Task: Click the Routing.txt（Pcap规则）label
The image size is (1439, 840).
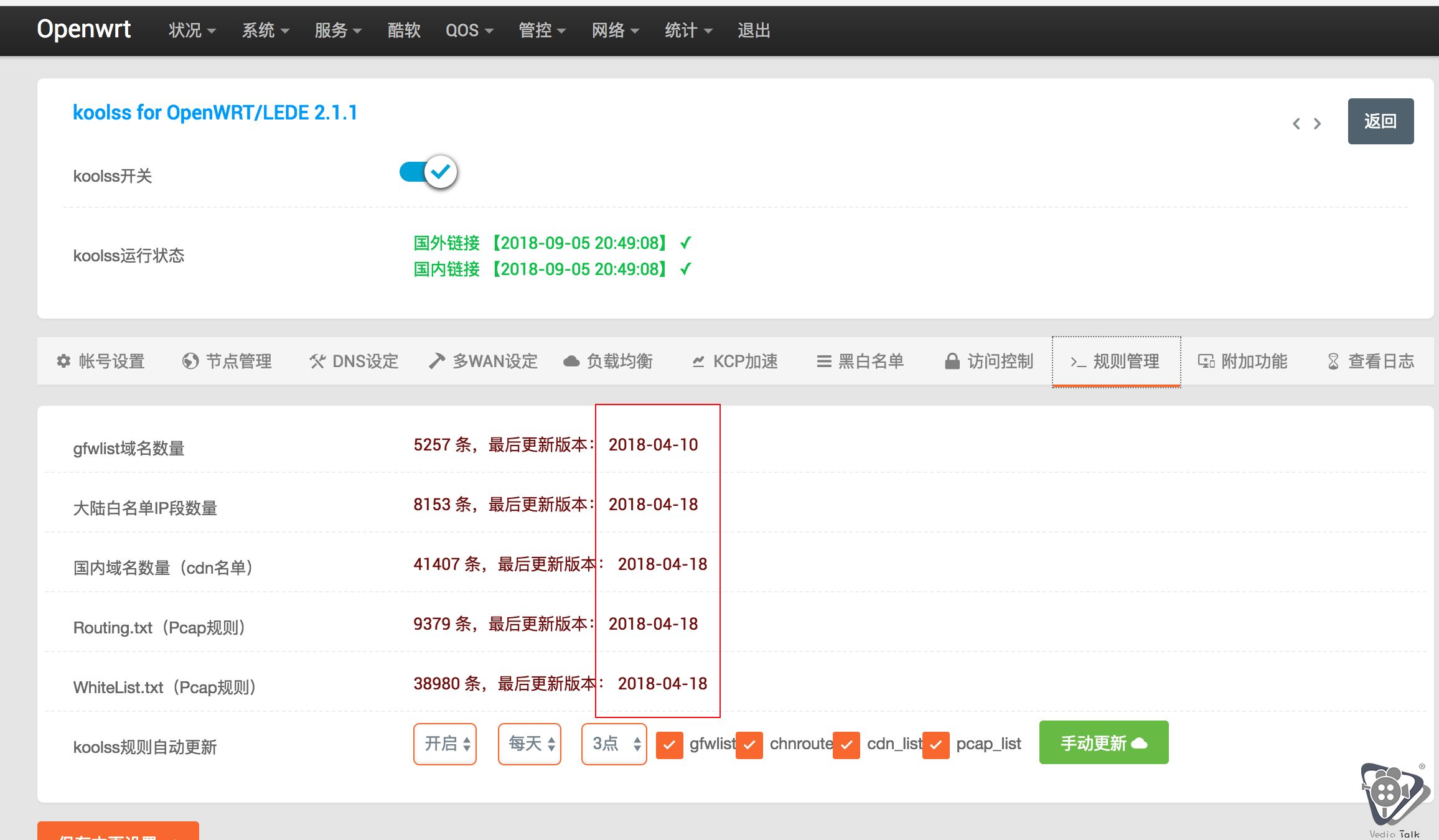Action: [x=161, y=627]
